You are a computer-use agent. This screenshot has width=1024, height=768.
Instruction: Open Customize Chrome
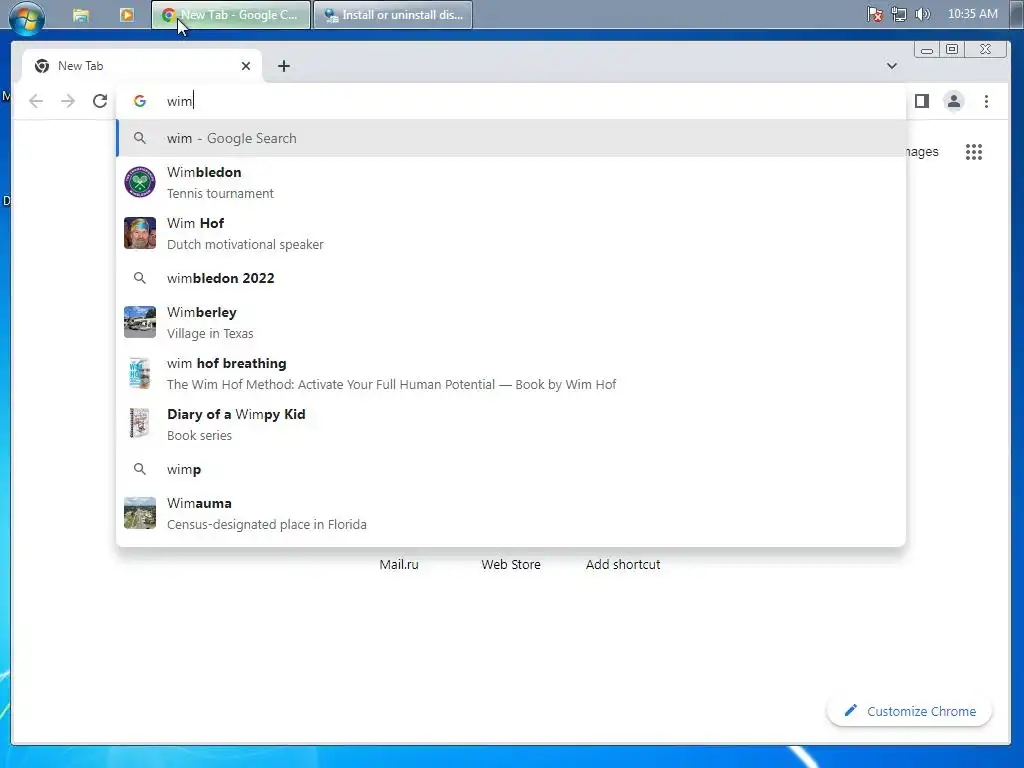(910, 711)
